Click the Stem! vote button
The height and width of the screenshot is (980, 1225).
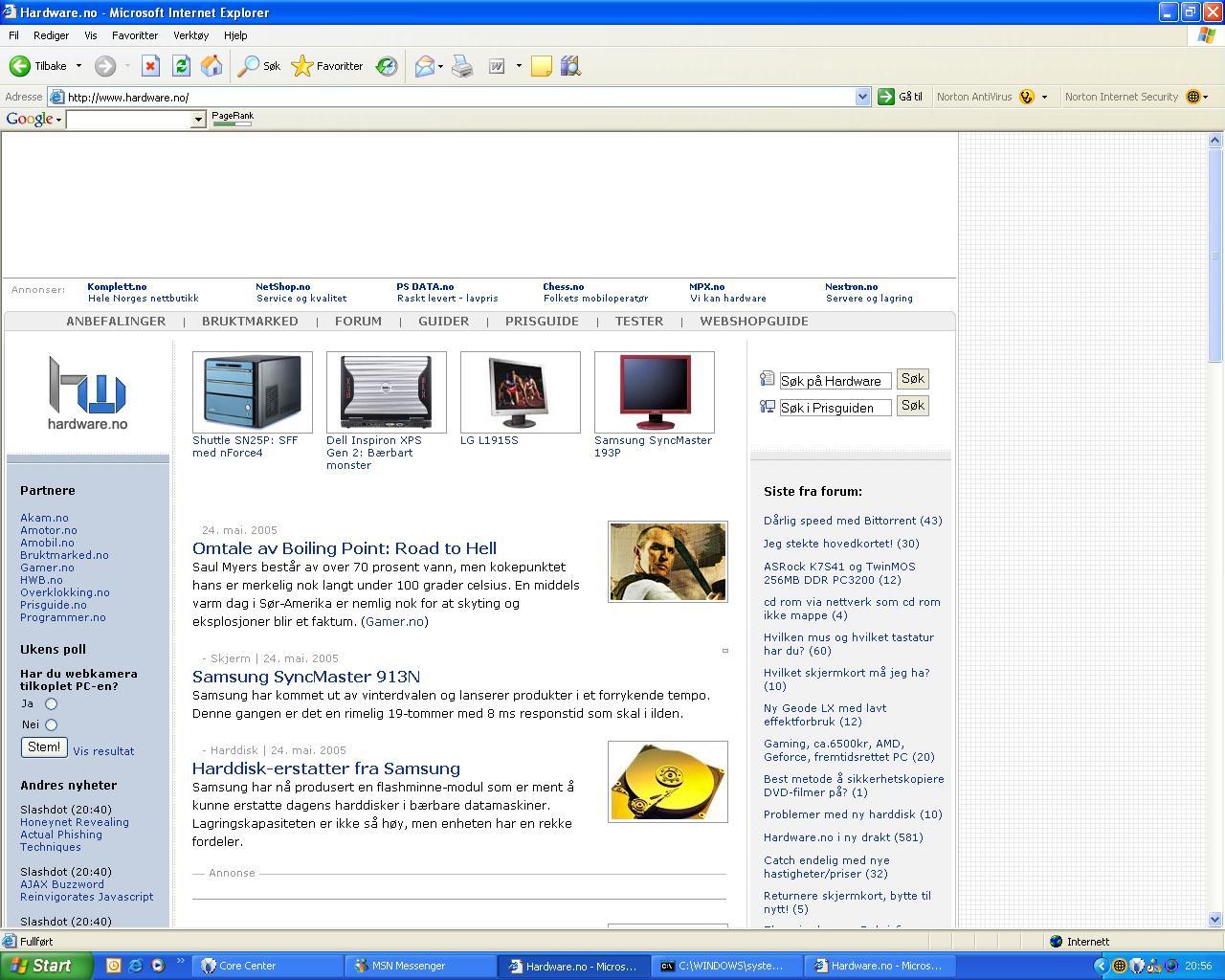tap(44, 747)
